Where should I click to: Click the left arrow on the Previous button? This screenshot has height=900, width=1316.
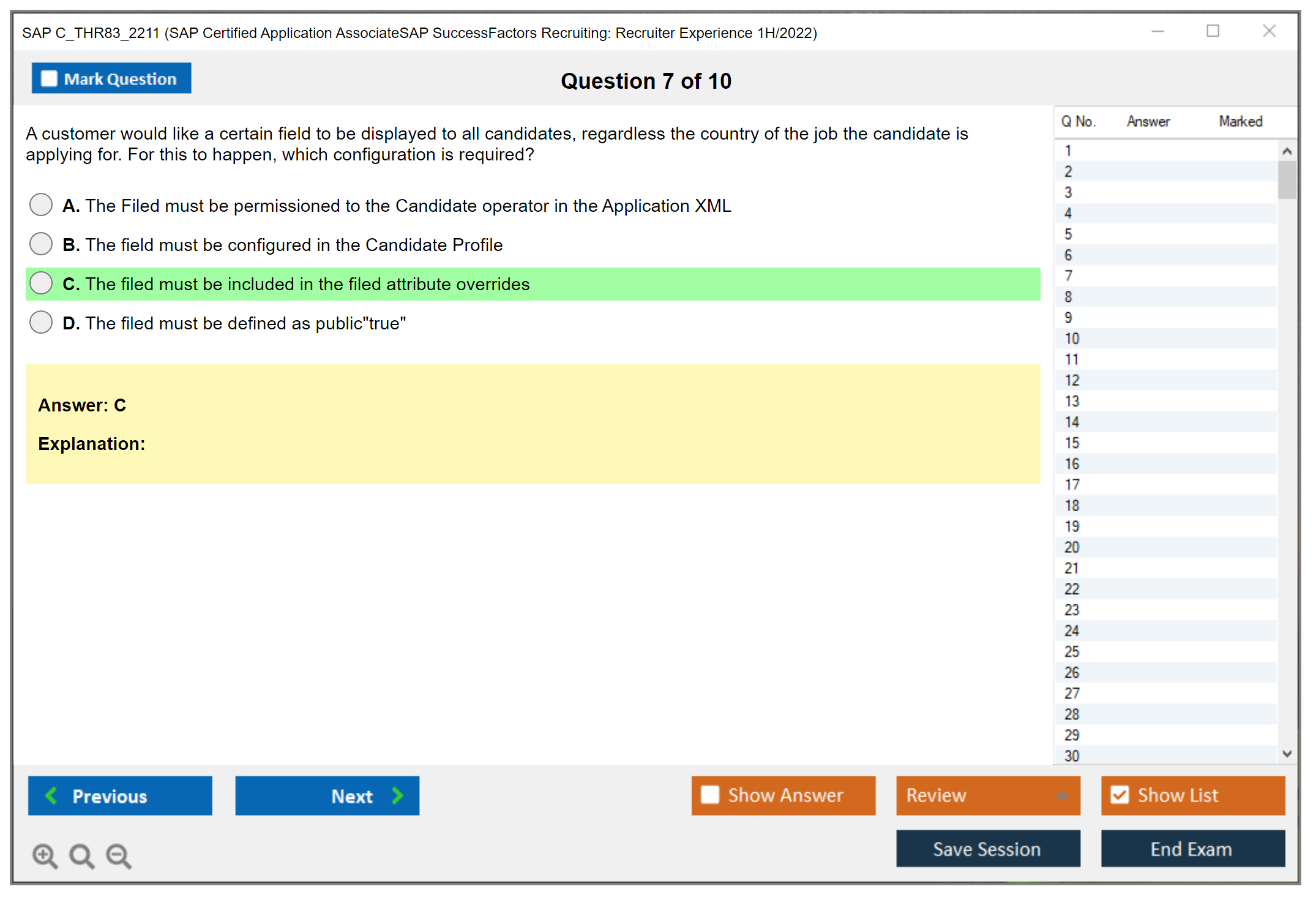[x=51, y=795]
